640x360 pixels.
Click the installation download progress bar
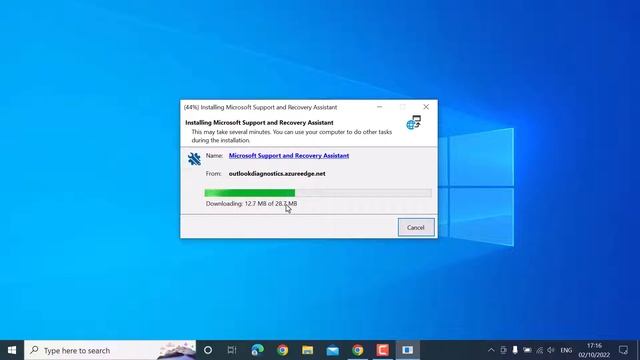point(318,193)
